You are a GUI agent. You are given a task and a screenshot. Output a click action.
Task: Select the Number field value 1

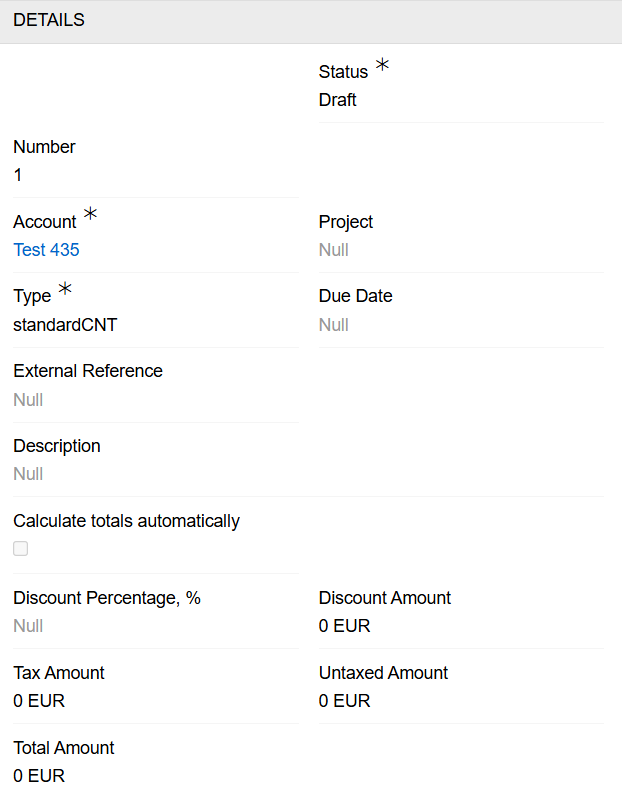[18, 175]
